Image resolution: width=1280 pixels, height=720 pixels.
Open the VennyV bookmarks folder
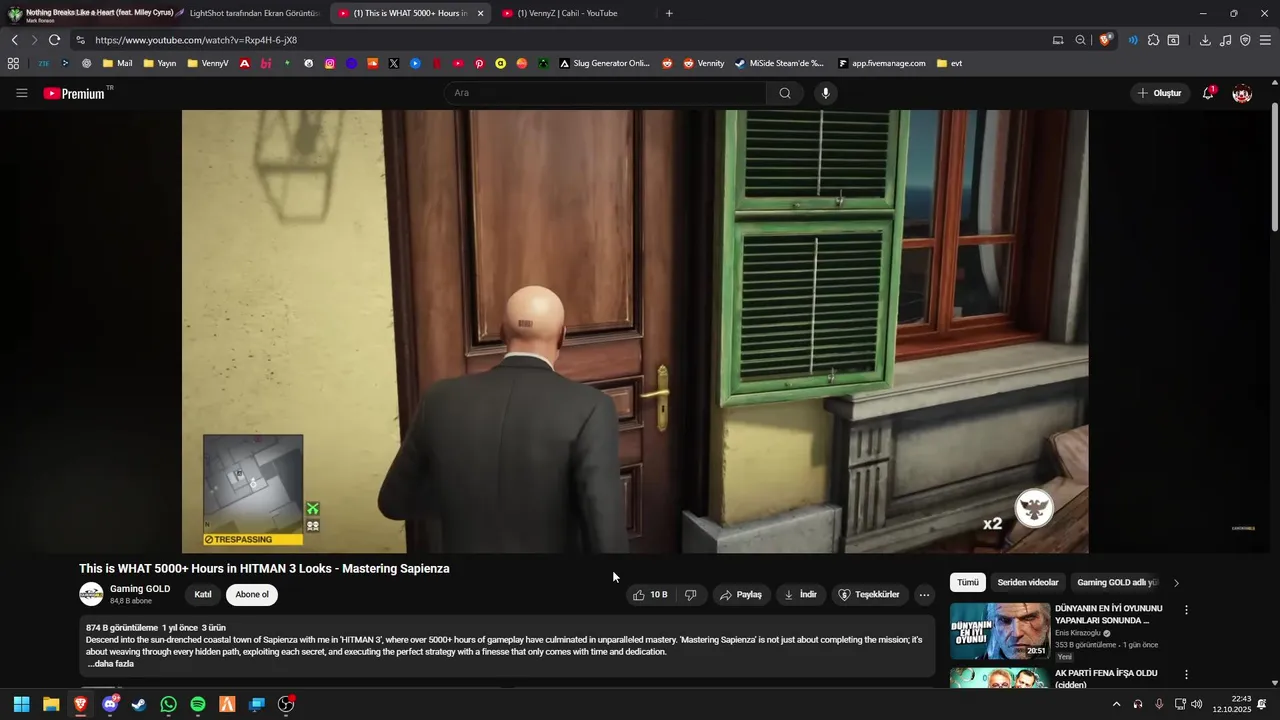(207, 63)
